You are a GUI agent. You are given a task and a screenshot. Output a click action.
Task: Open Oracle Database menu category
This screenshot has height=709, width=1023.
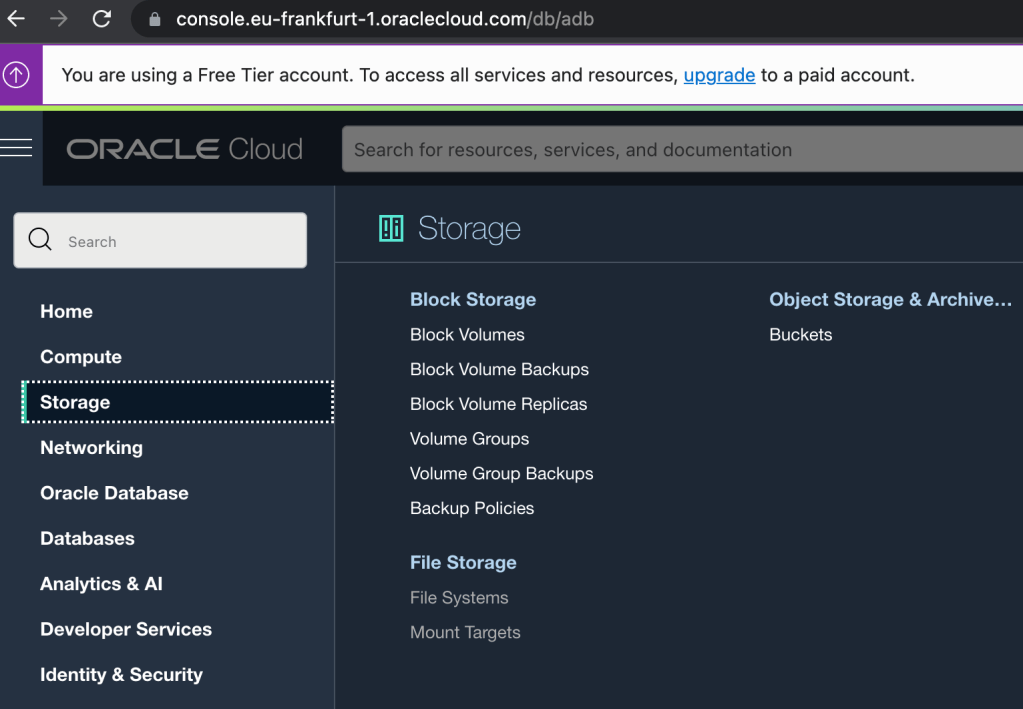[114, 493]
